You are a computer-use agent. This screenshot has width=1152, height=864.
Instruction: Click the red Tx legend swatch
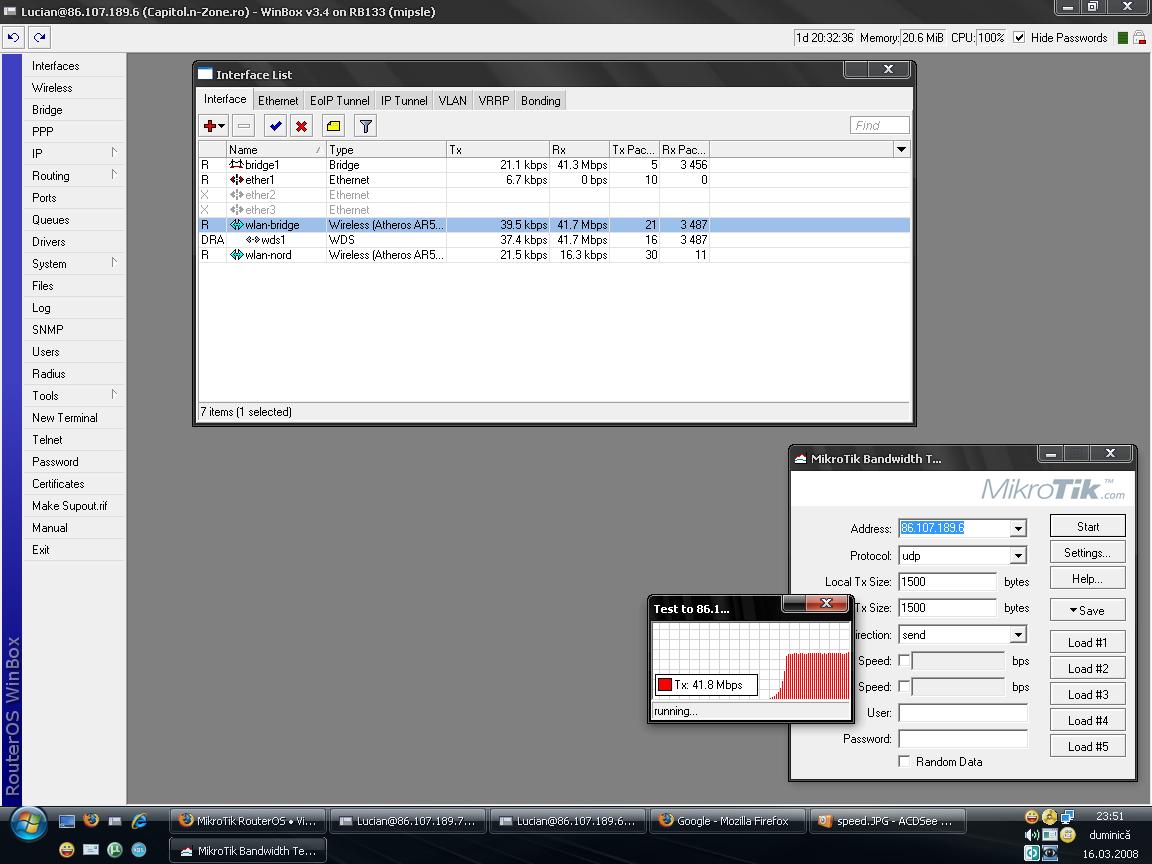[665, 685]
